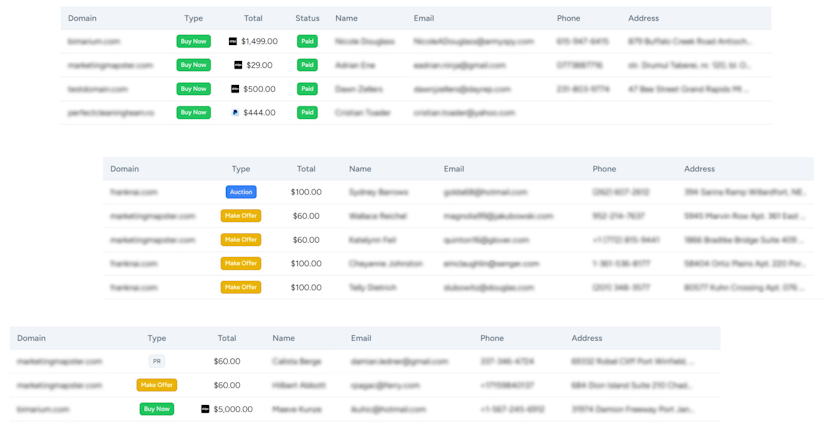The height and width of the screenshot is (425, 824).
Task: Click the payment icon next to $29.00
Action: click(238, 65)
